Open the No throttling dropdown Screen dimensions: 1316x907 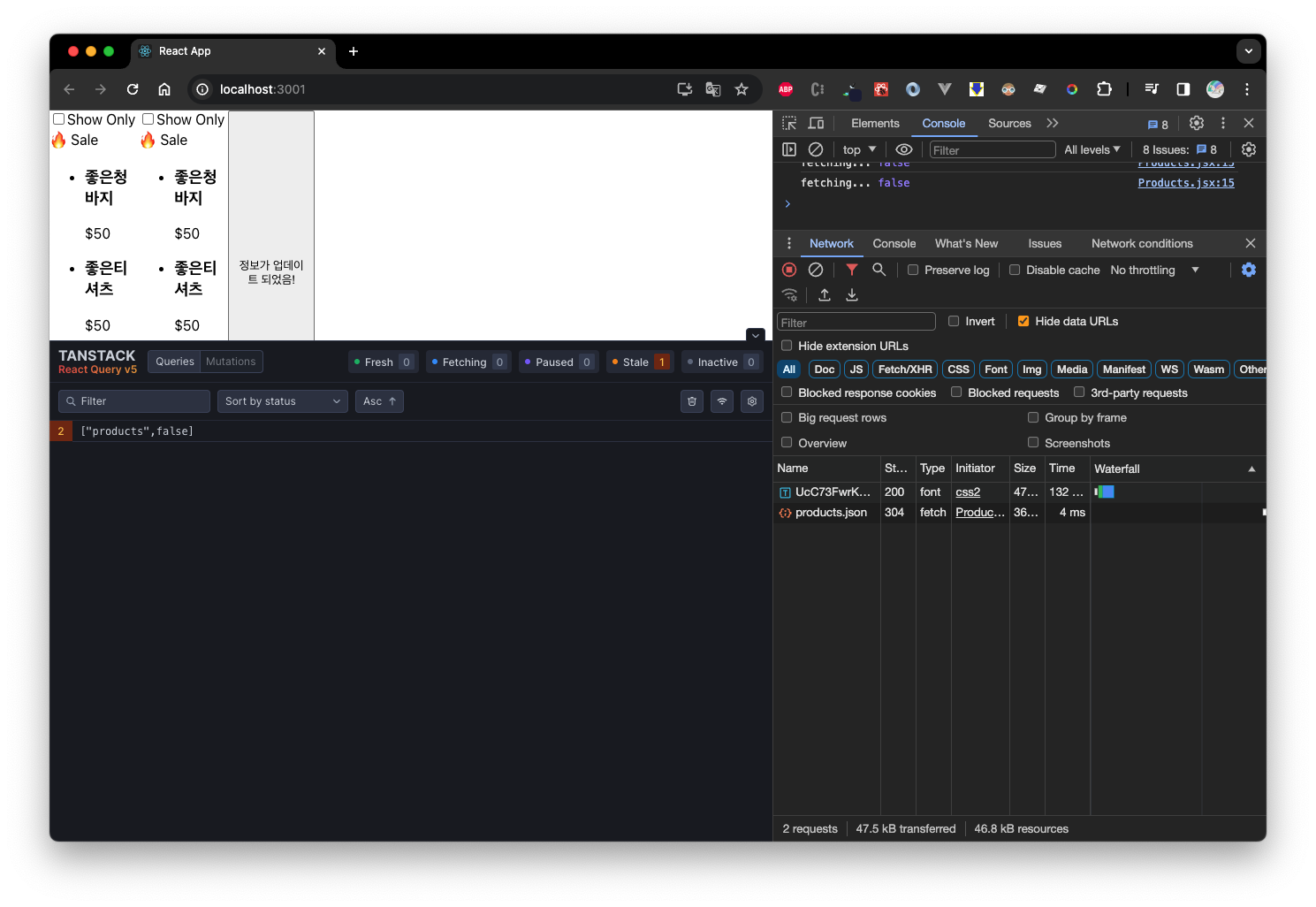(1154, 270)
